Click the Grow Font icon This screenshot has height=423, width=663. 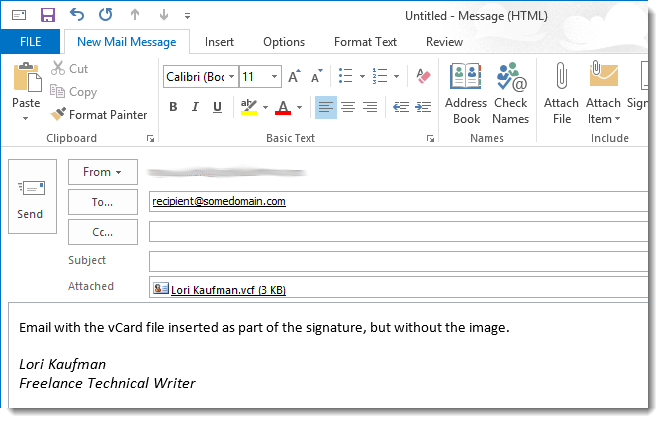[x=294, y=77]
